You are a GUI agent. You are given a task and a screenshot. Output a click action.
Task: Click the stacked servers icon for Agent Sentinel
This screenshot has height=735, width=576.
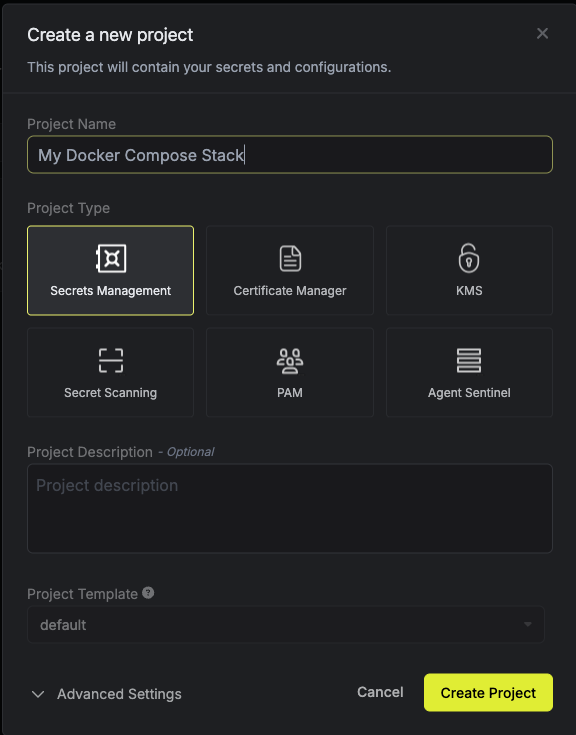469,360
